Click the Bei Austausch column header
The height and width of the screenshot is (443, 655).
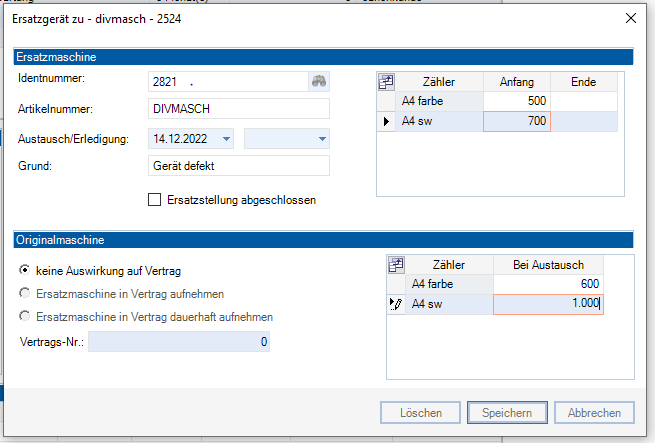point(550,265)
